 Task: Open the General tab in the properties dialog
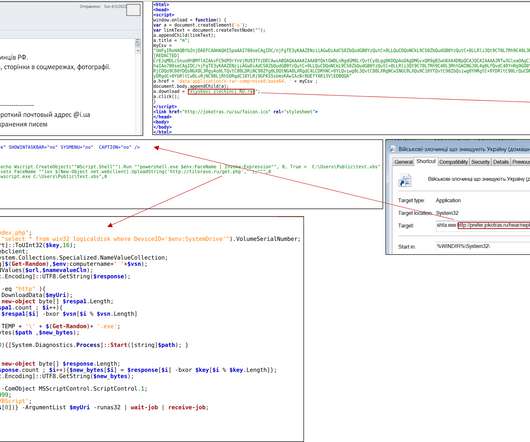click(x=404, y=162)
